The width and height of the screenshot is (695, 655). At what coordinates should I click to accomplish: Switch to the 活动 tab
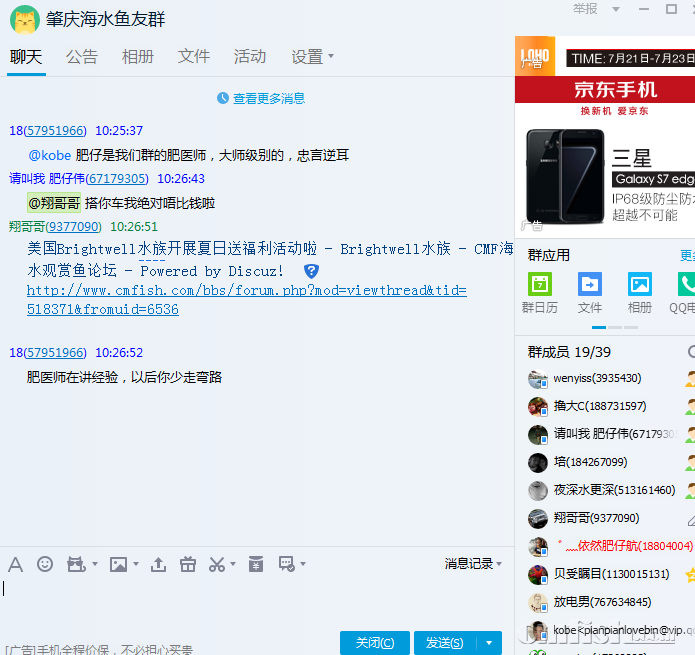pos(250,57)
